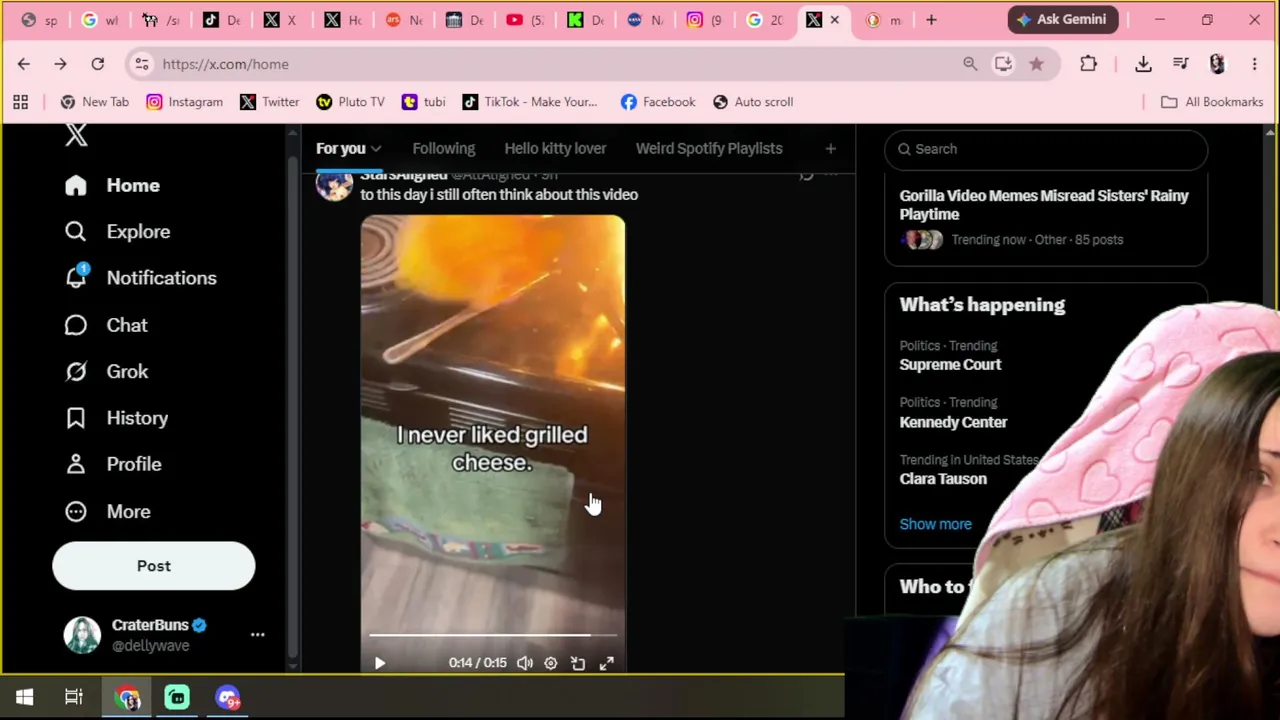Open the media controls icon in toolbar

click(x=1181, y=64)
